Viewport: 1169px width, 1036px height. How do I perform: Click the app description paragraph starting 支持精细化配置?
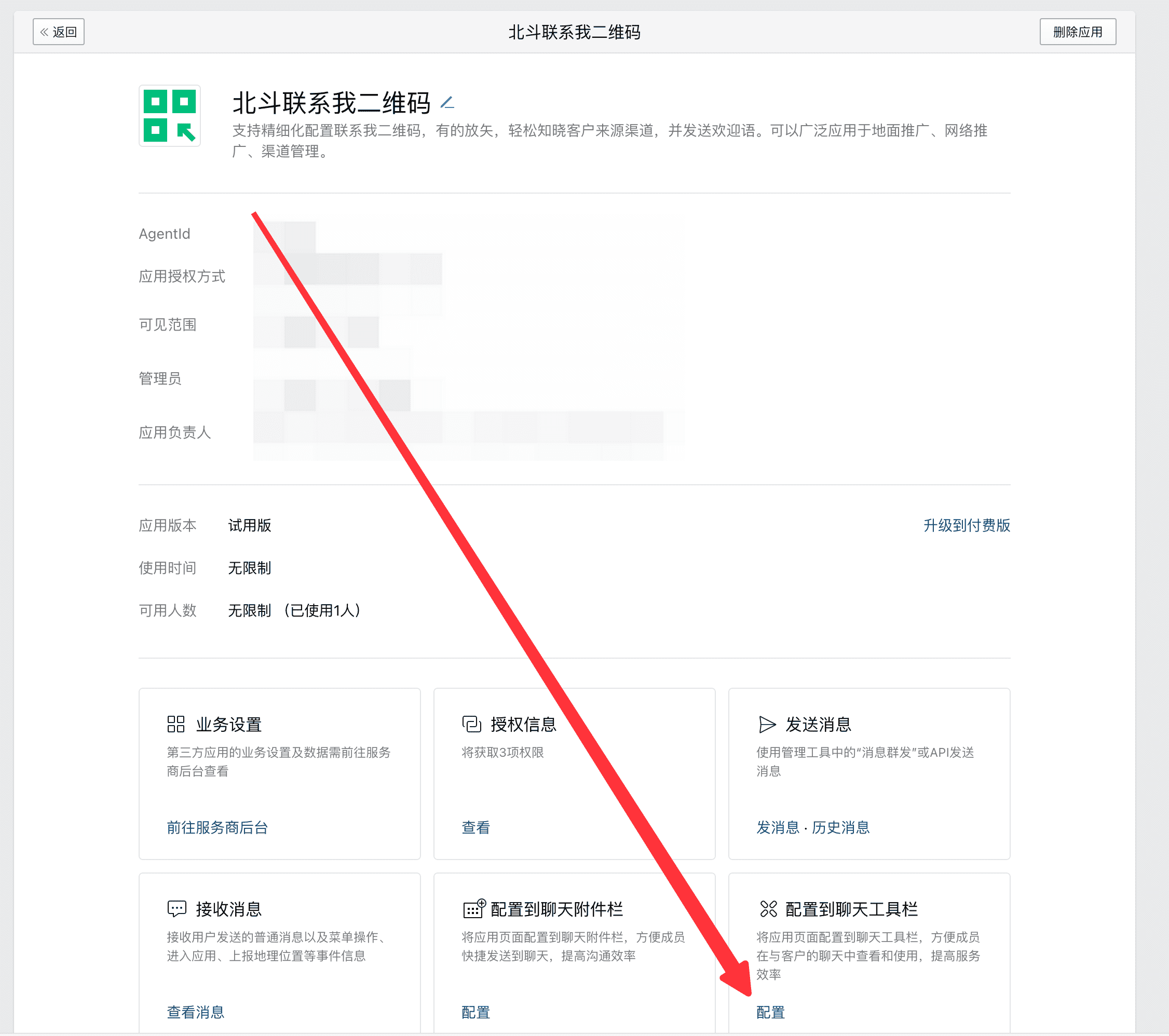tap(609, 141)
